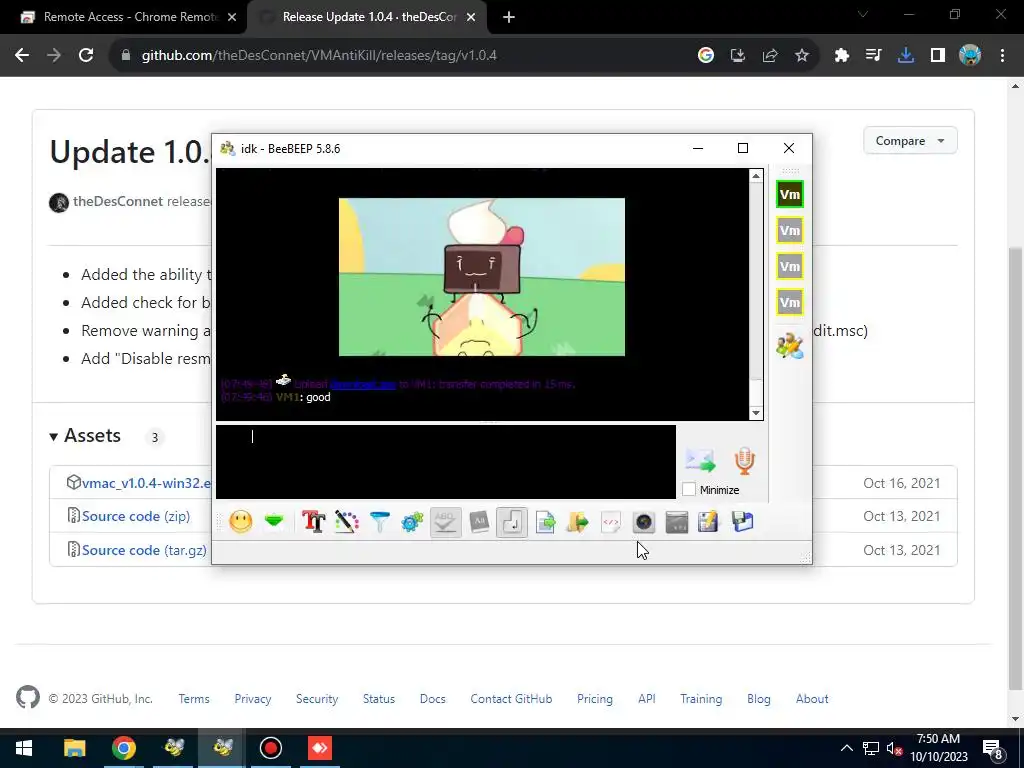1024x768 pixels.
Task: Open the media controls music-list icon
Action: (x=874, y=56)
